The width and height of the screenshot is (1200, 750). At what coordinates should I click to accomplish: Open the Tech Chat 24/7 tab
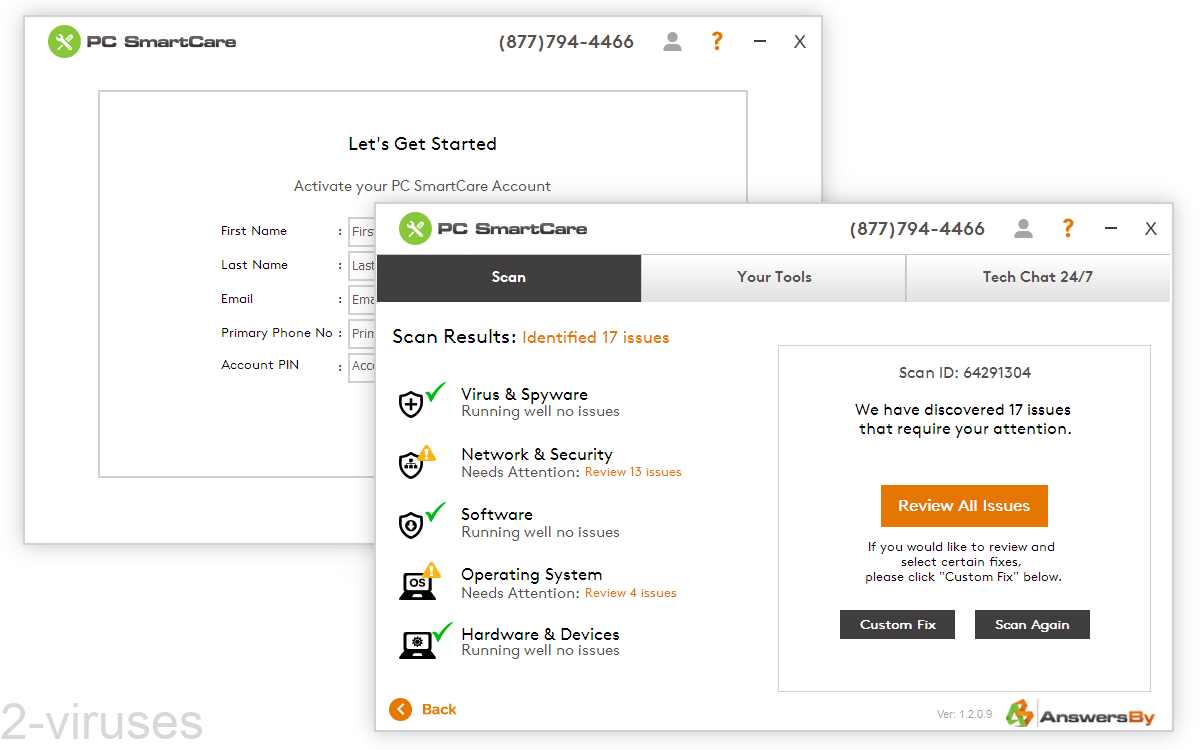(x=1038, y=277)
